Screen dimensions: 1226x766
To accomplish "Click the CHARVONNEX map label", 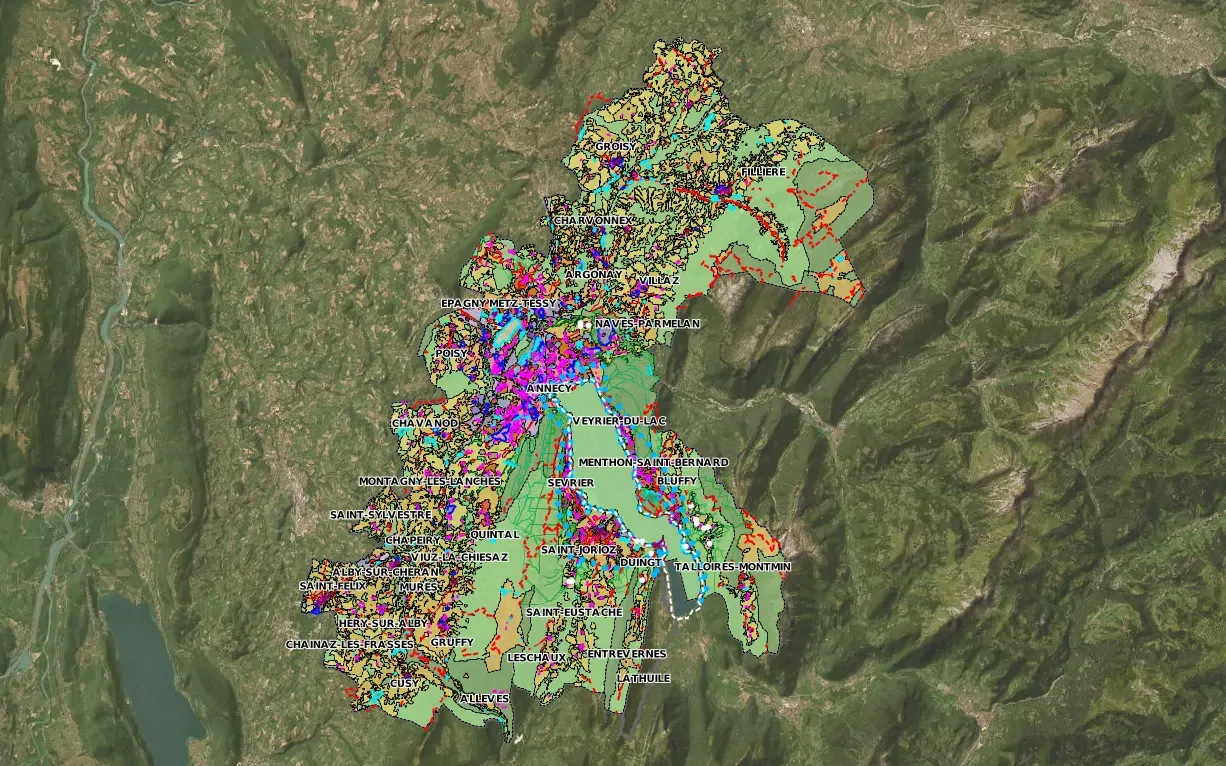I will [x=592, y=220].
